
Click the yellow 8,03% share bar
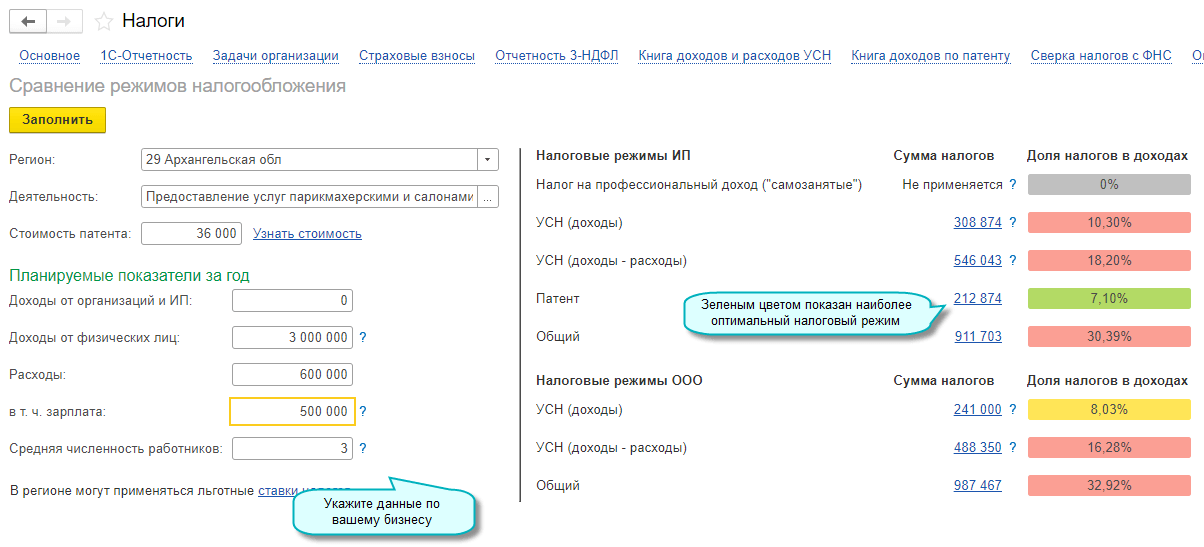click(x=1109, y=410)
